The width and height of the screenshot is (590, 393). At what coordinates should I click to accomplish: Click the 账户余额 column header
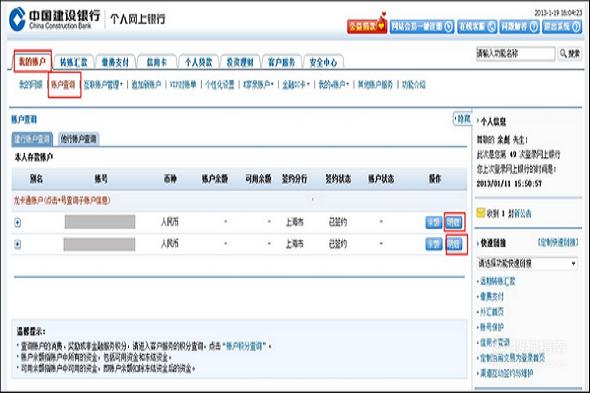click(x=215, y=178)
